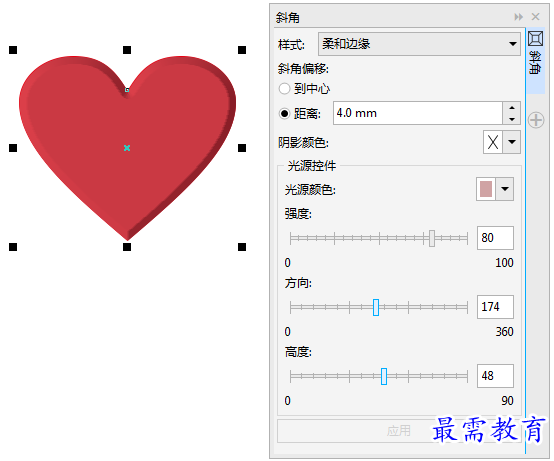Screen dimensions: 554x461
Task: Click the bottom-right selection handle of heart
Action: pyautogui.click(x=242, y=247)
